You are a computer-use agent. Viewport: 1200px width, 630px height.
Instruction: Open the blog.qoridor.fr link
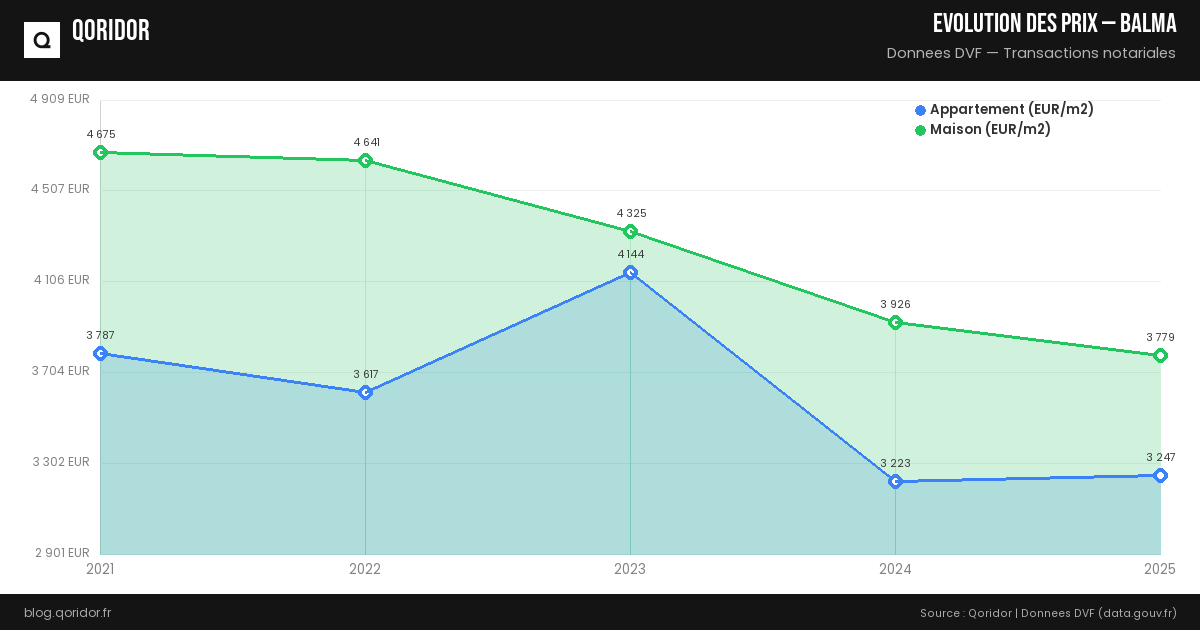click(67, 612)
